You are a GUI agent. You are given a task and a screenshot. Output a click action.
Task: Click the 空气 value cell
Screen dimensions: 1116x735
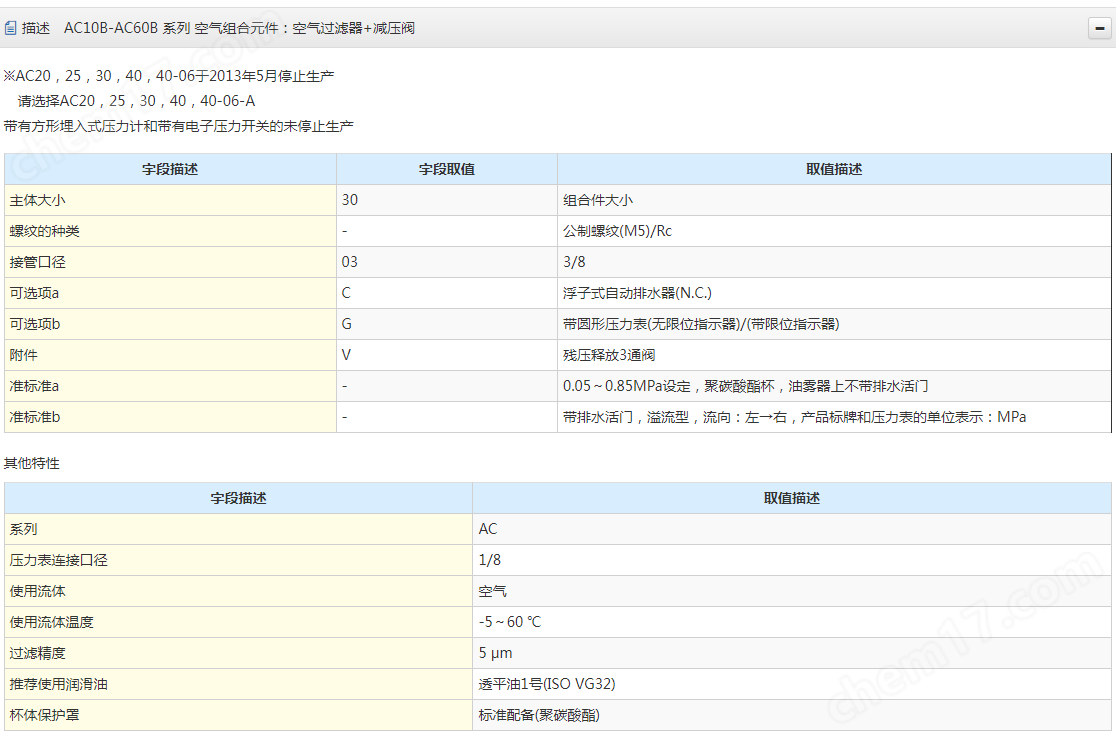[792, 591]
